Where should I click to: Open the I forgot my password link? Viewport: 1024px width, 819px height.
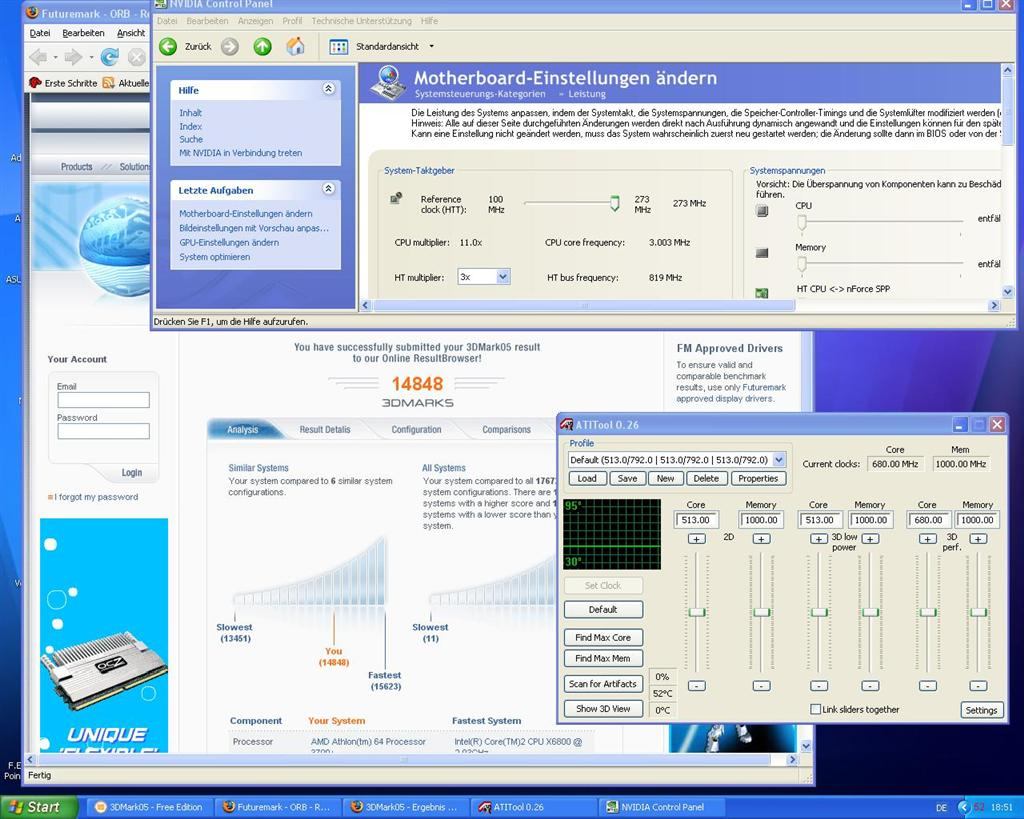point(96,497)
